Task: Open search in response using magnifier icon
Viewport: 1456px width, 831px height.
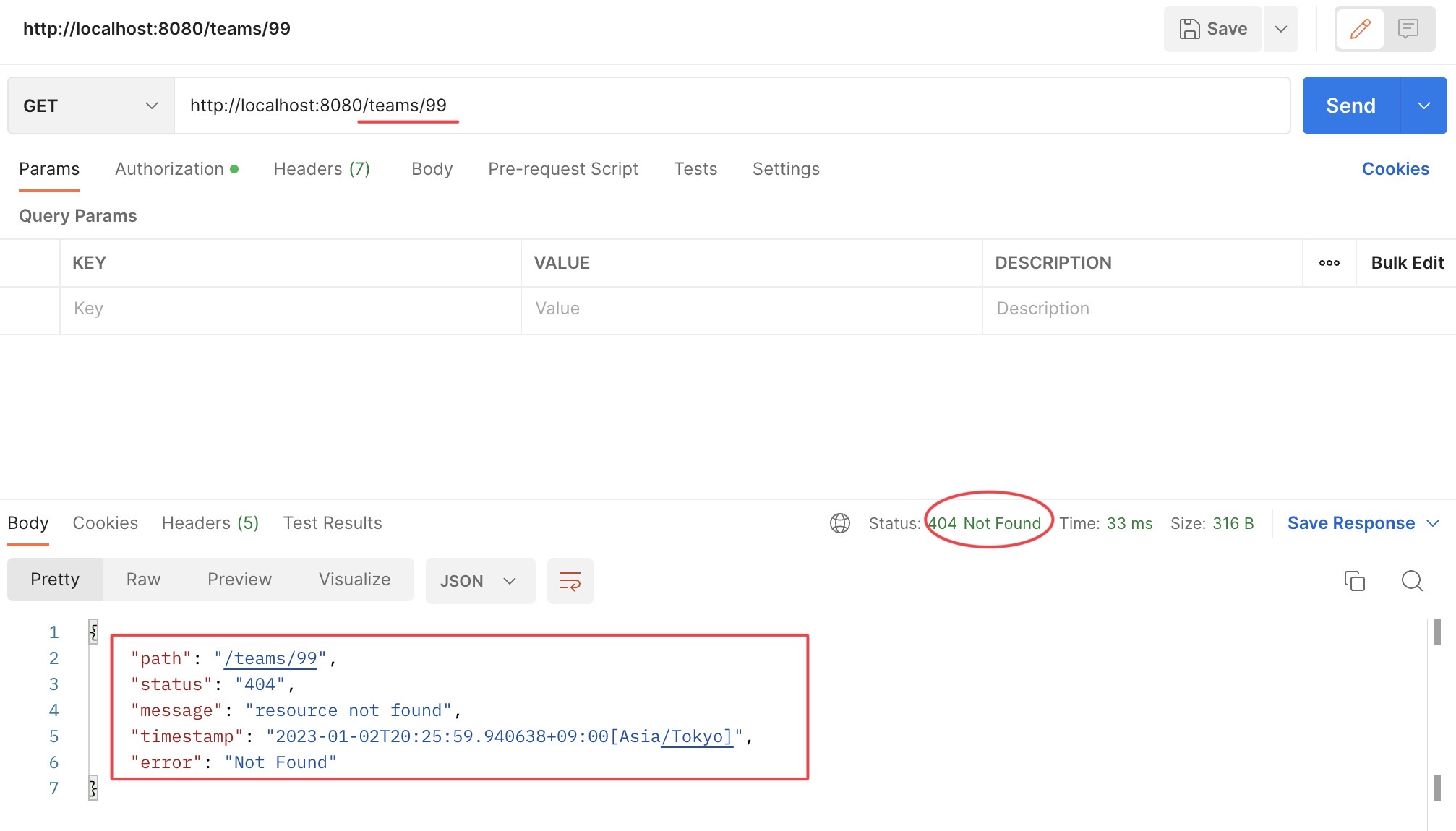Action: [x=1411, y=581]
